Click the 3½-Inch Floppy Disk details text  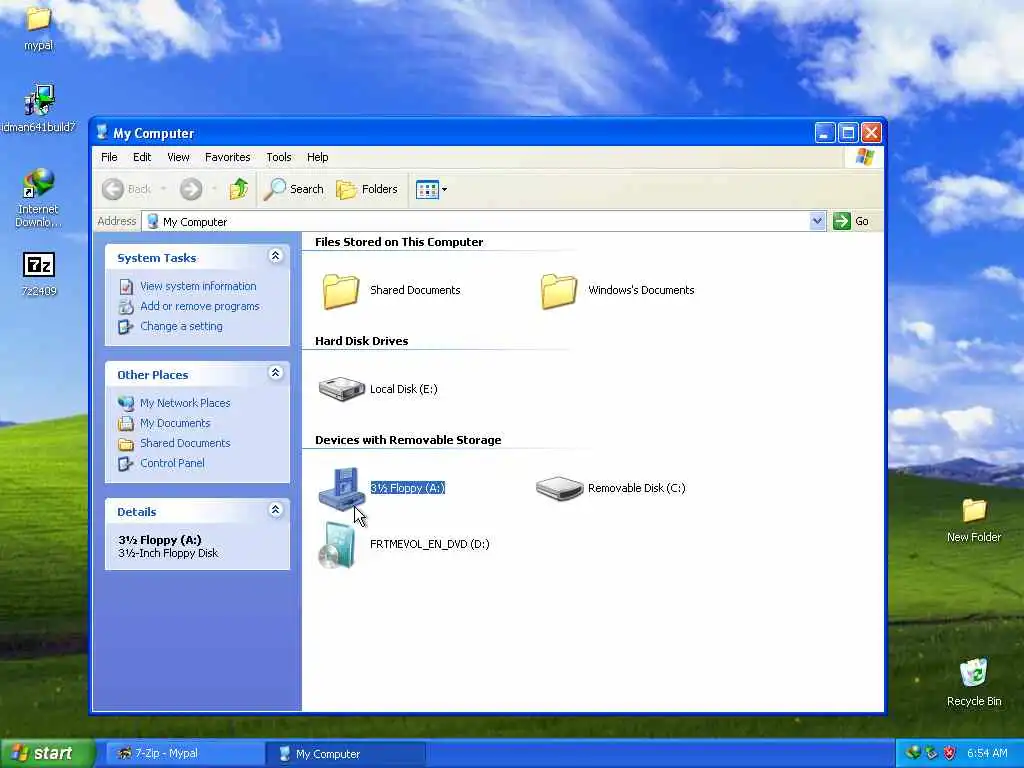click(x=168, y=553)
